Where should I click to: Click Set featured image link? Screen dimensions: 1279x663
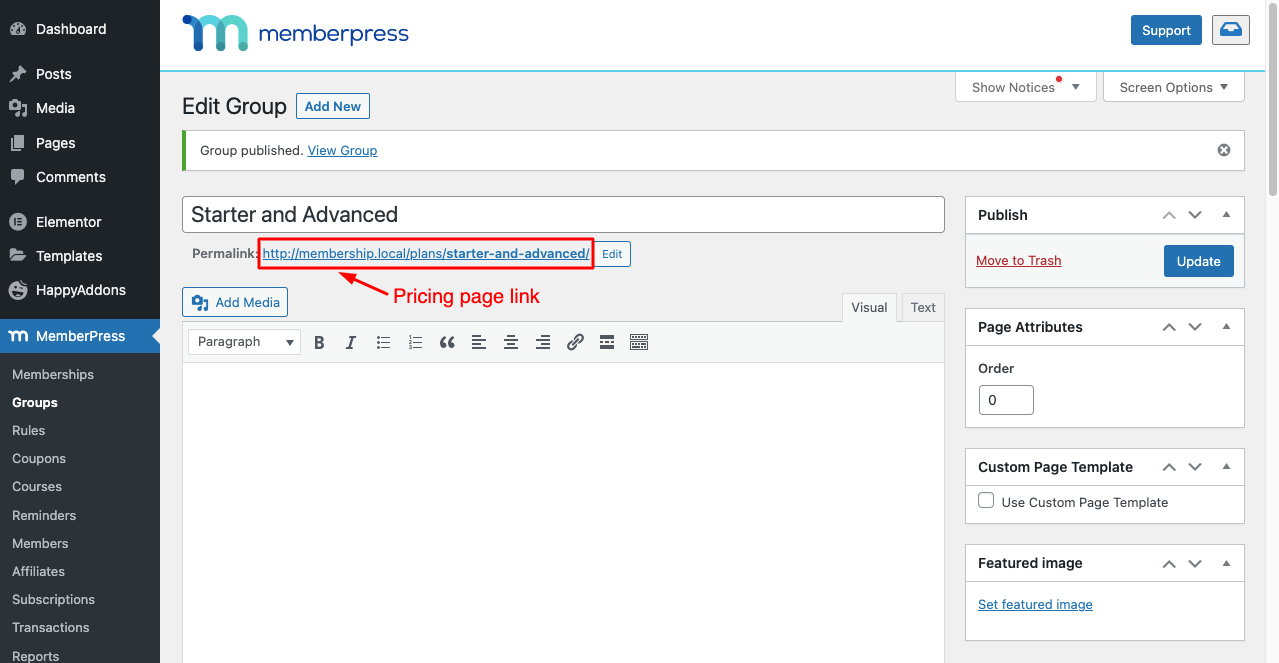pos(1035,604)
